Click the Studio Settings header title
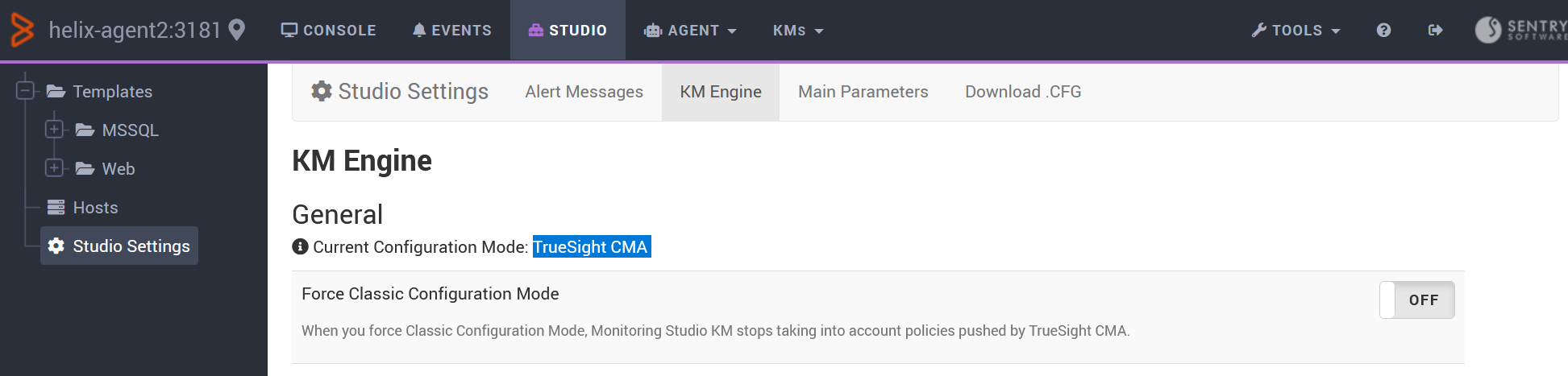 point(413,92)
